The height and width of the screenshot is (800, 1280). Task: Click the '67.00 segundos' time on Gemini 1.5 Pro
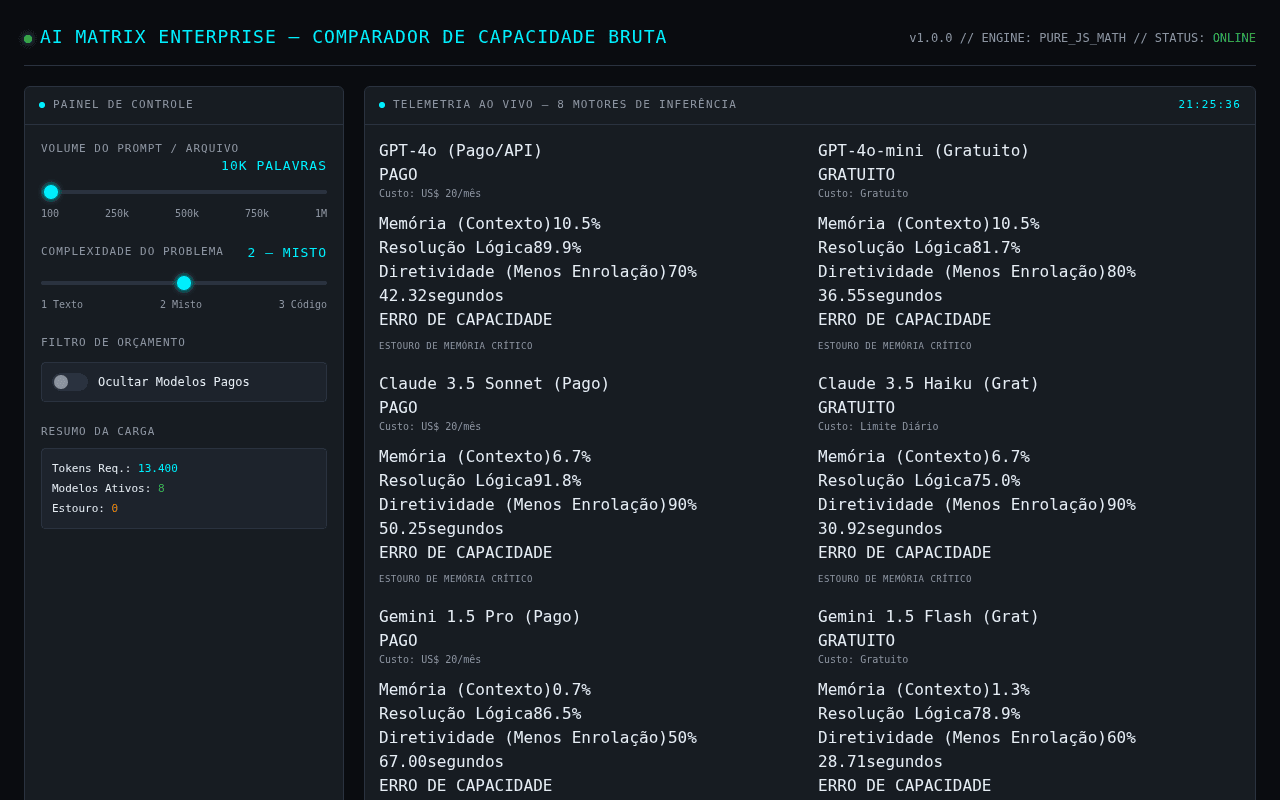click(441, 762)
